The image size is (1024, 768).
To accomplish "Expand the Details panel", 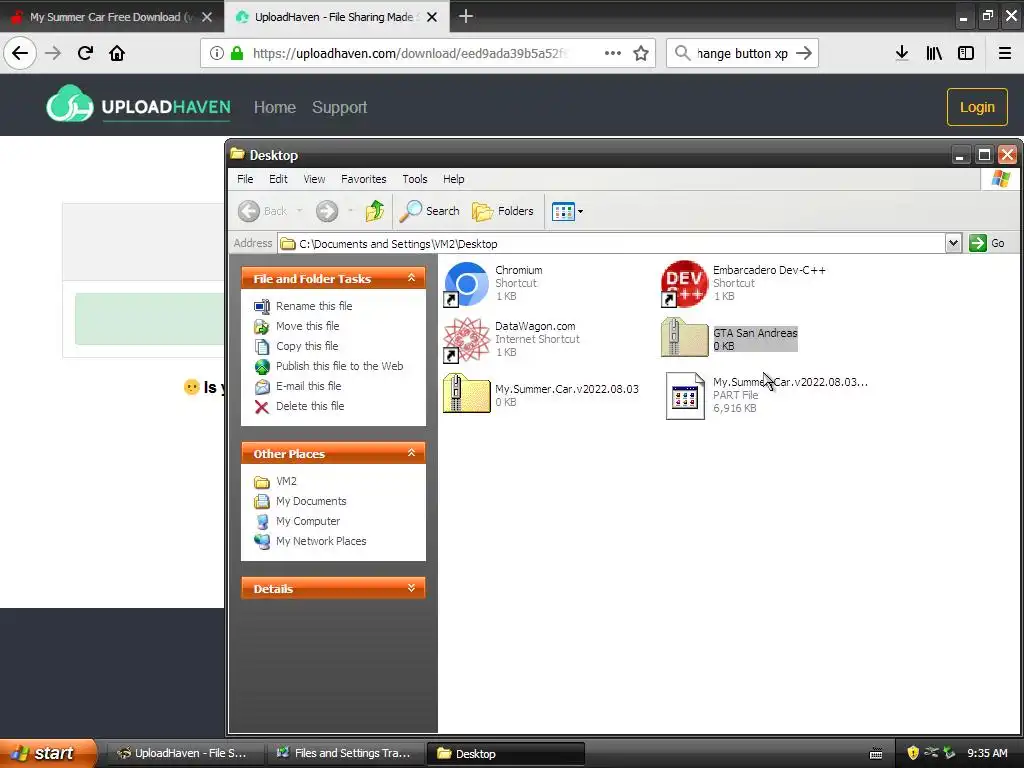I will pyautogui.click(x=411, y=588).
